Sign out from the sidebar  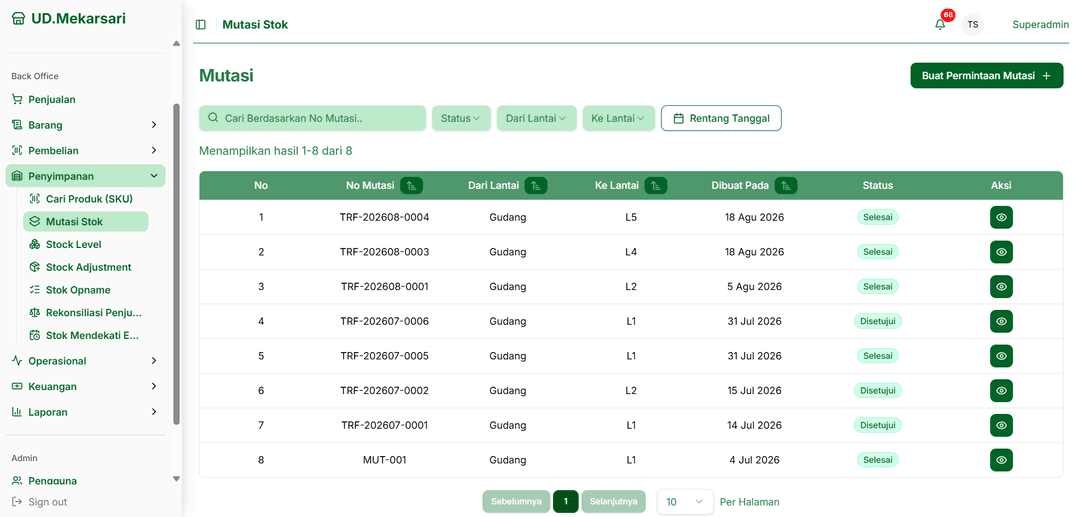(x=40, y=502)
